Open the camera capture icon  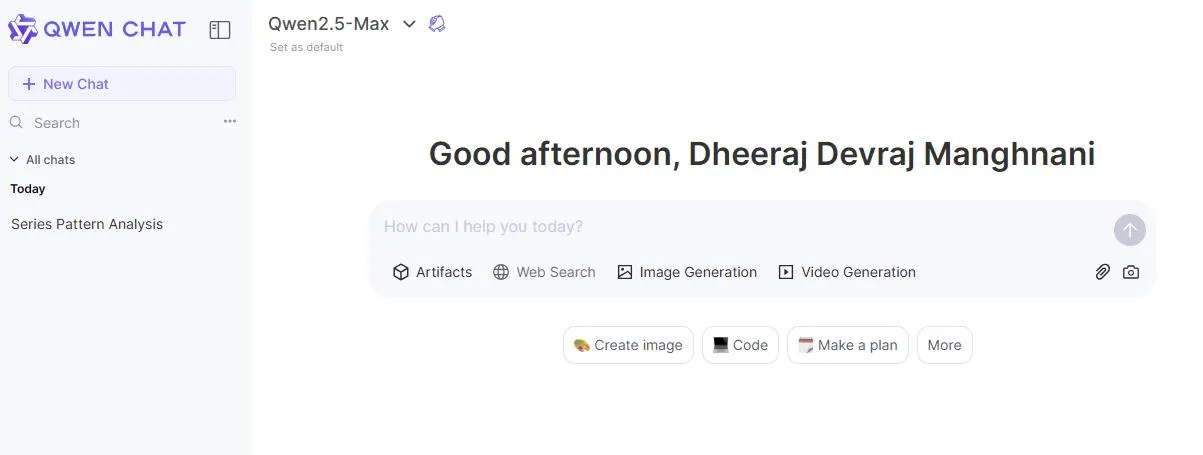[x=1131, y=272]
